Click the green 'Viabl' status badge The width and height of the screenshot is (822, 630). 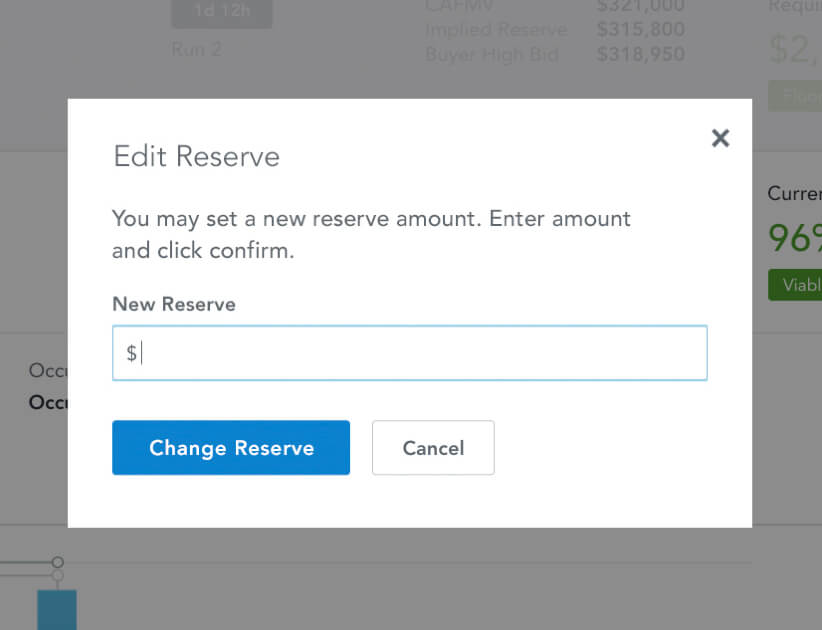point(796,285)
